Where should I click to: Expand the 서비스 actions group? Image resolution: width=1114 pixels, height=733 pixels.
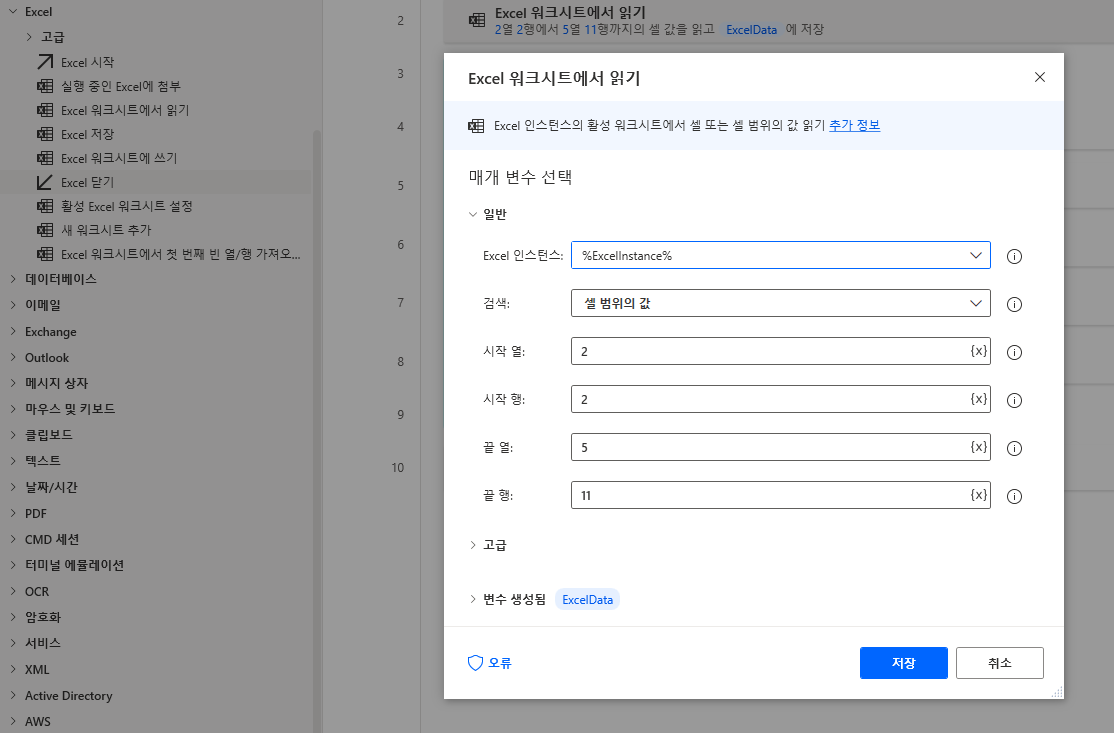[x=13, y=643]
